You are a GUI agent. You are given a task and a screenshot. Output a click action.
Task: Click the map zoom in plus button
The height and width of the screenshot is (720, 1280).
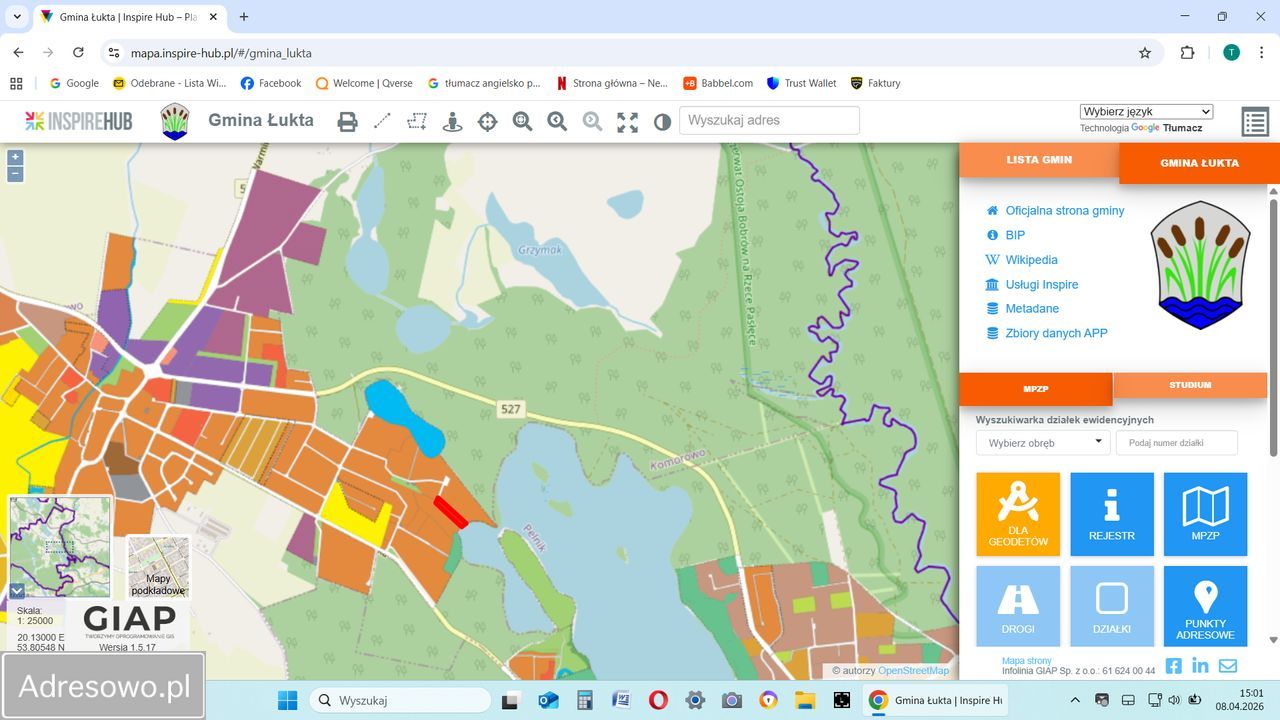[15, 157]
